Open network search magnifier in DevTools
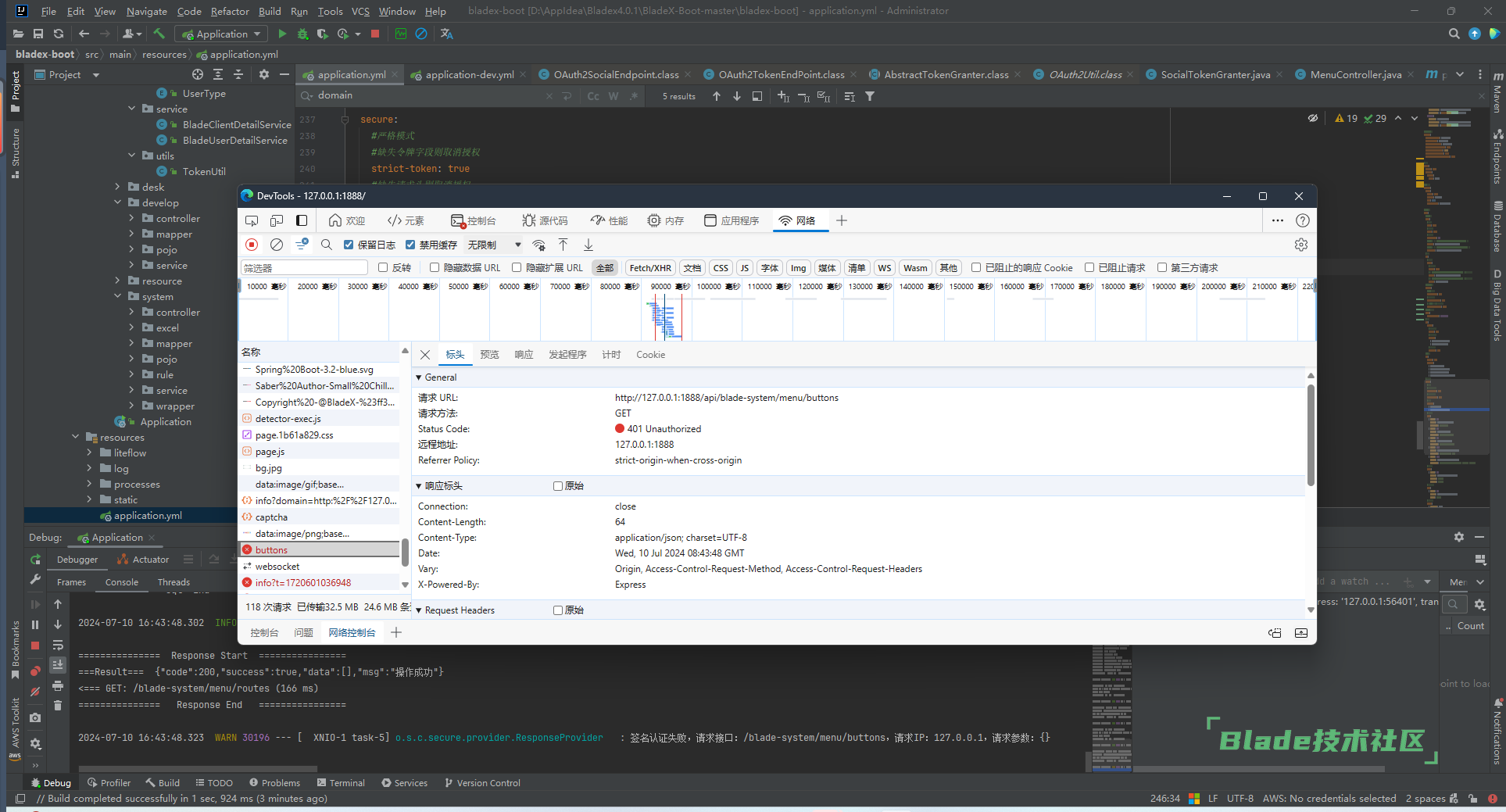The height and width of the screenshot is (812, 1506). pos(327,245)
